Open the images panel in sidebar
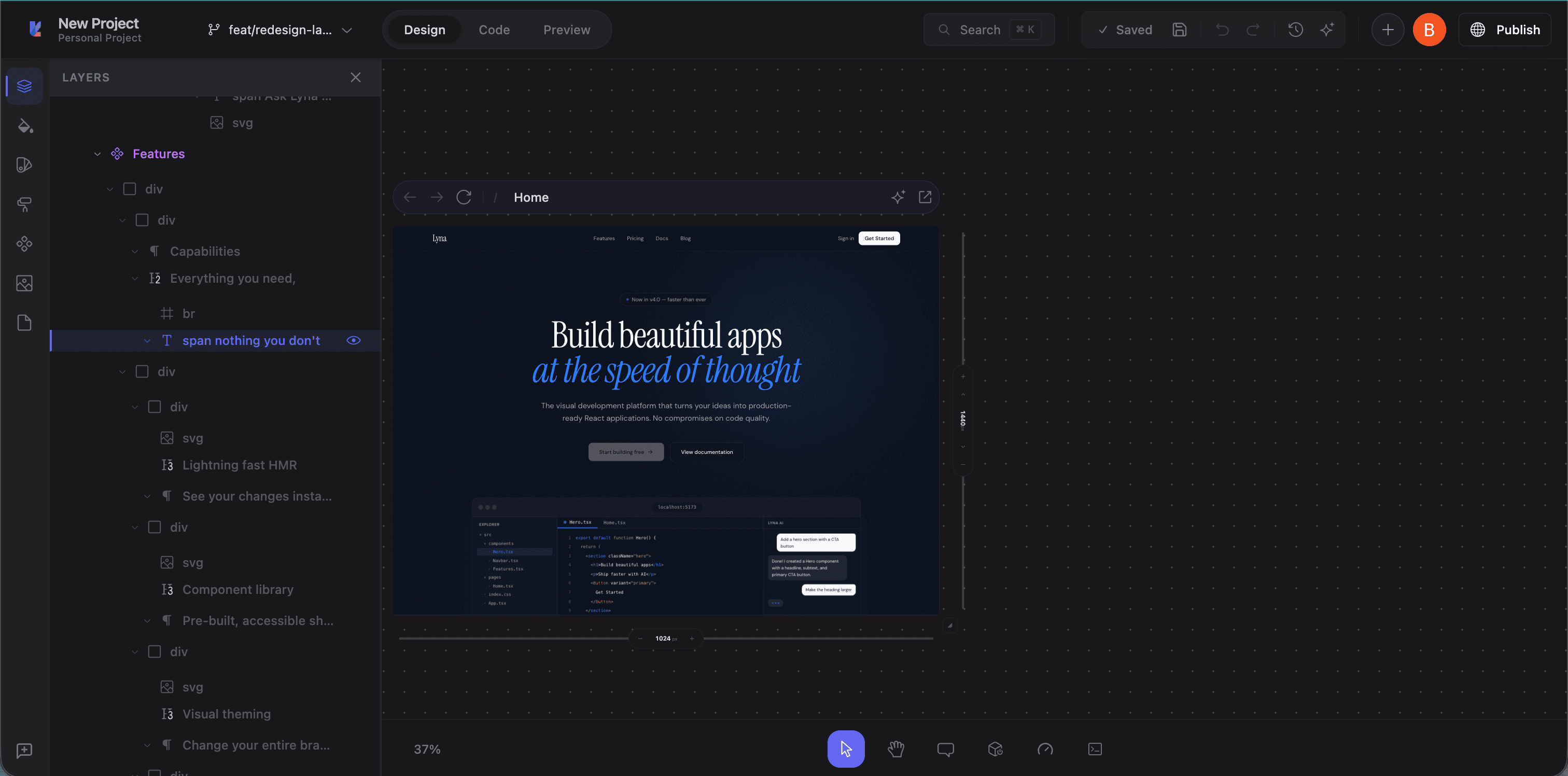This screenshot has width=1568, height=776. click(24, 283)
